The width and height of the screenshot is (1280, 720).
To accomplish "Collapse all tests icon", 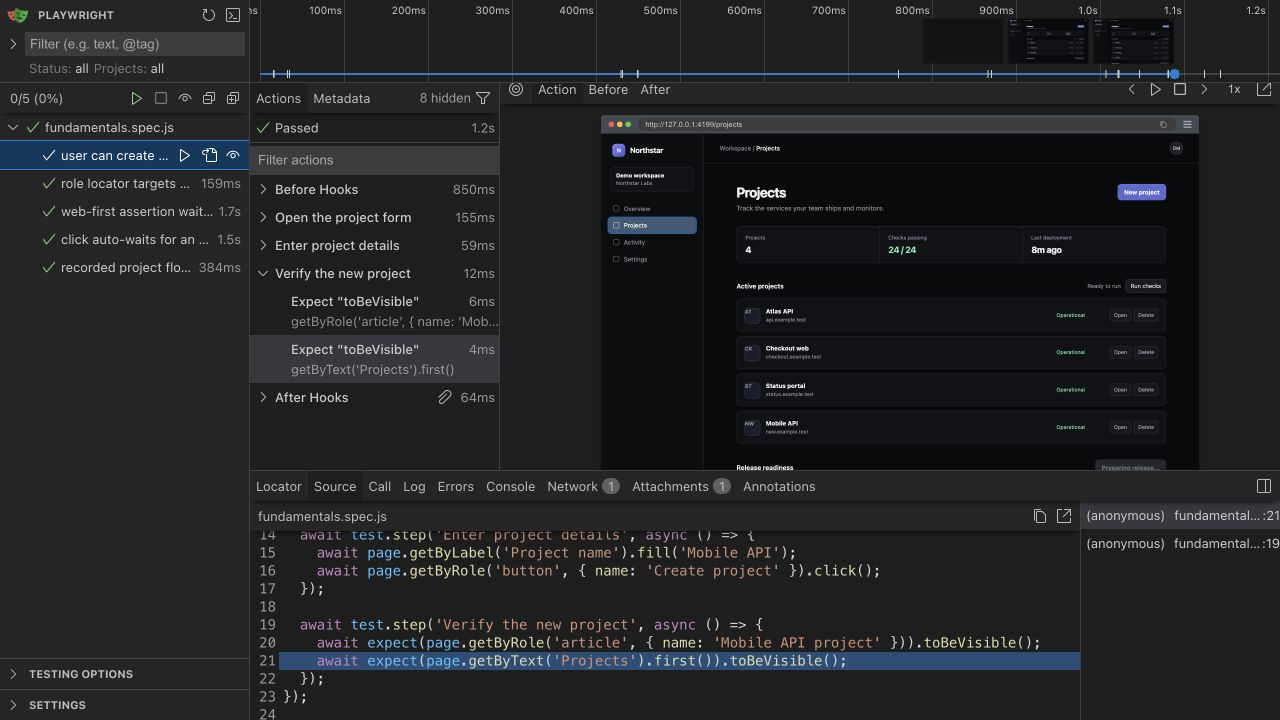I will [x=209, y=98].
